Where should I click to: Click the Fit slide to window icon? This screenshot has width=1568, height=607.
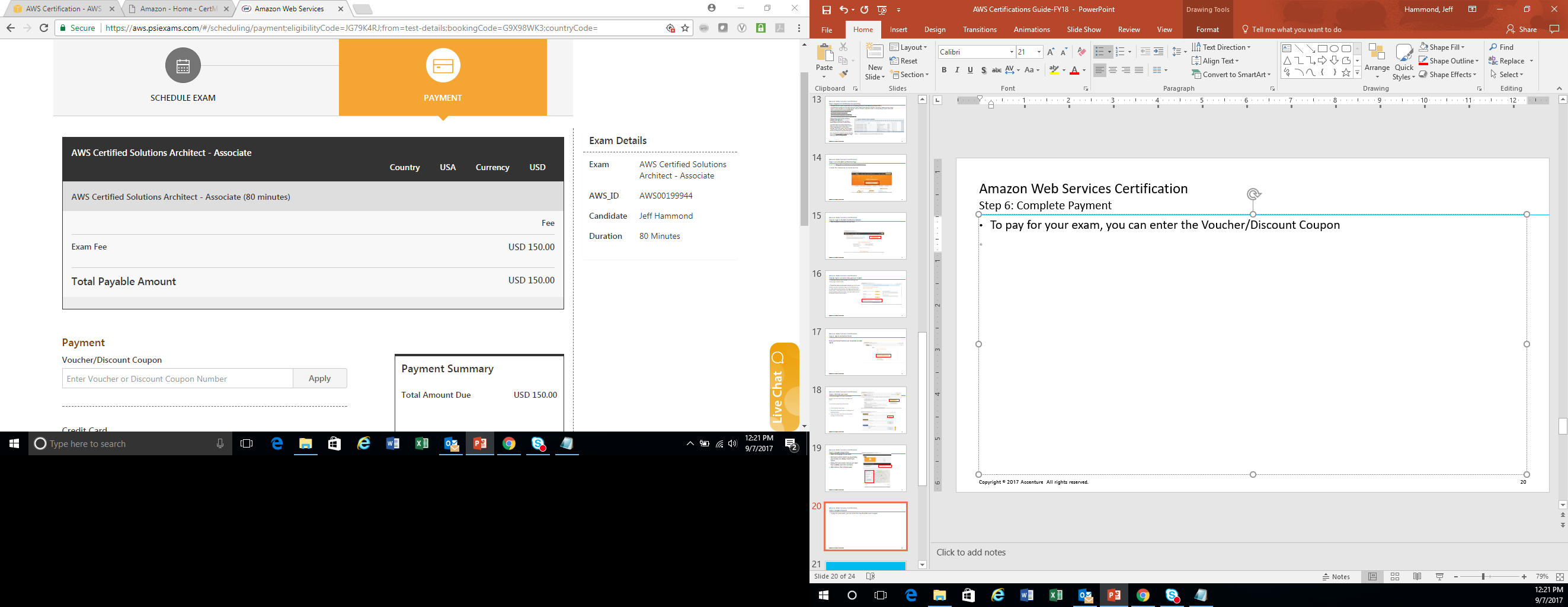1560,577
